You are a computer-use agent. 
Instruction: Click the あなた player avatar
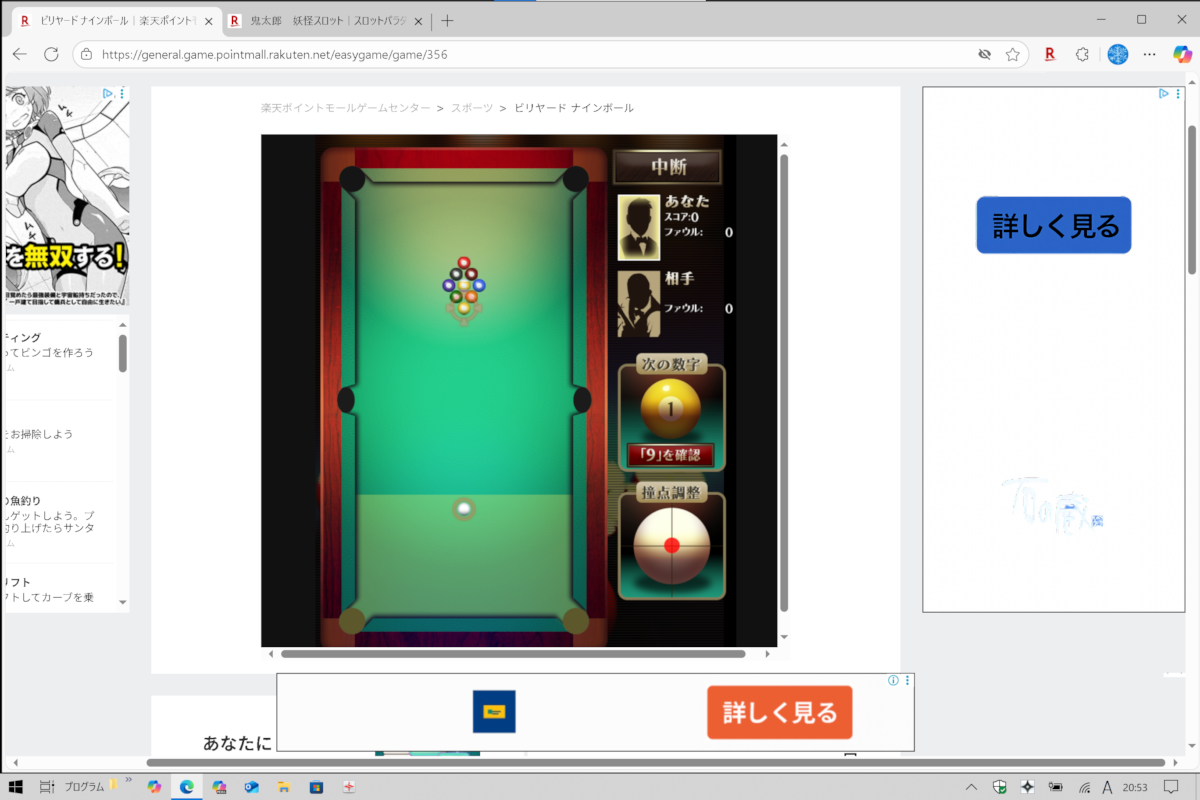pyautogui.click(x=639, y=227)
